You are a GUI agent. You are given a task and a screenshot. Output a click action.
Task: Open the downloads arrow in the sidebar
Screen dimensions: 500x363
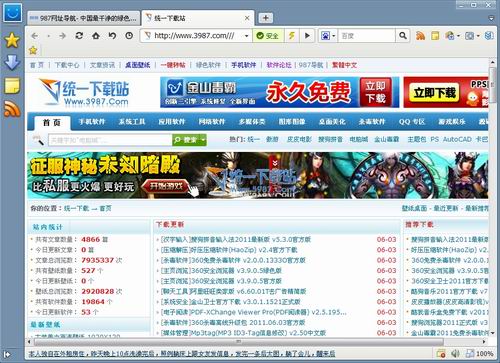pyautogui.click(x=12, y=62)
